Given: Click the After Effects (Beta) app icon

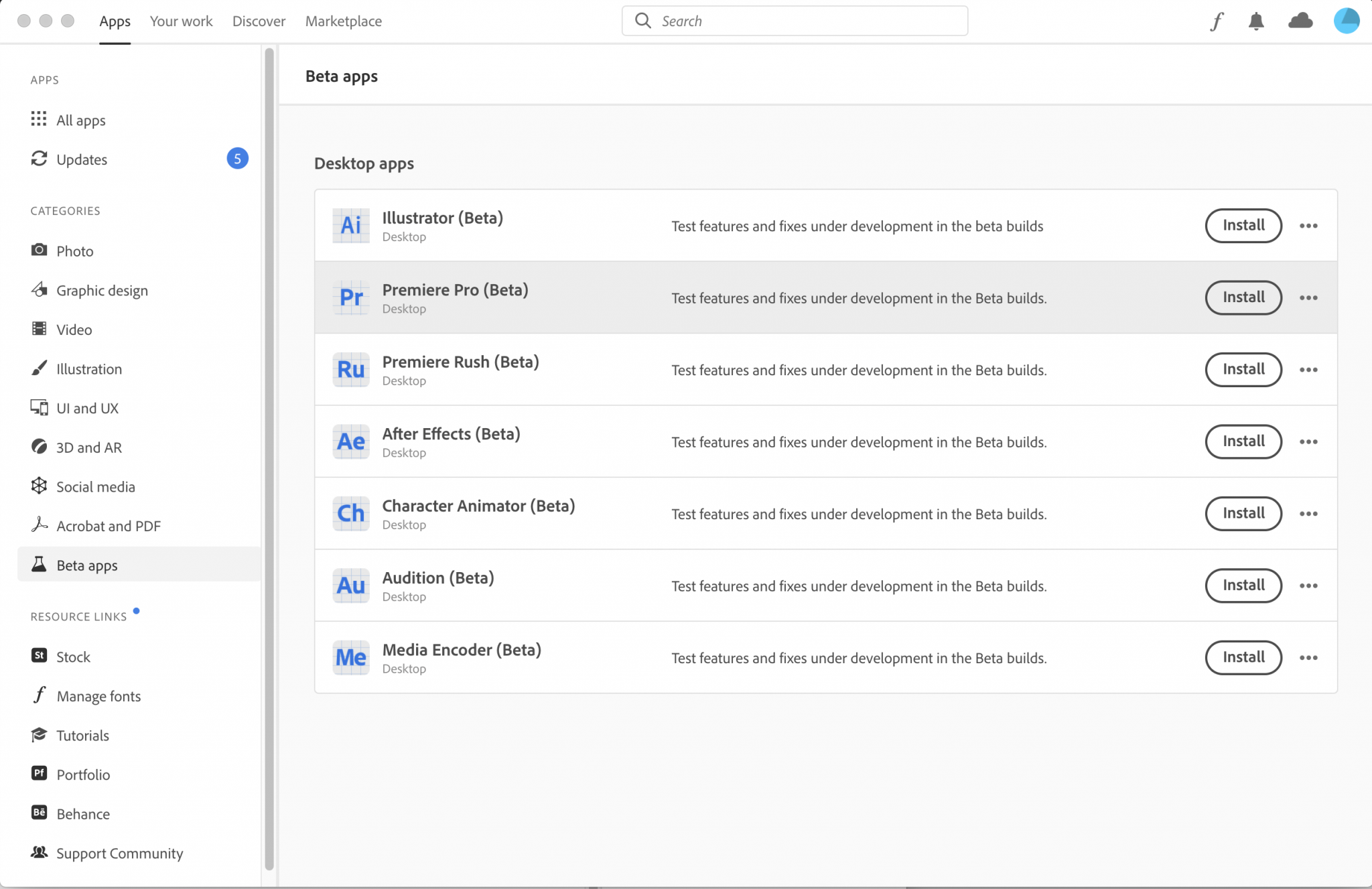Looking at the screenshot, I should (351, 441).
